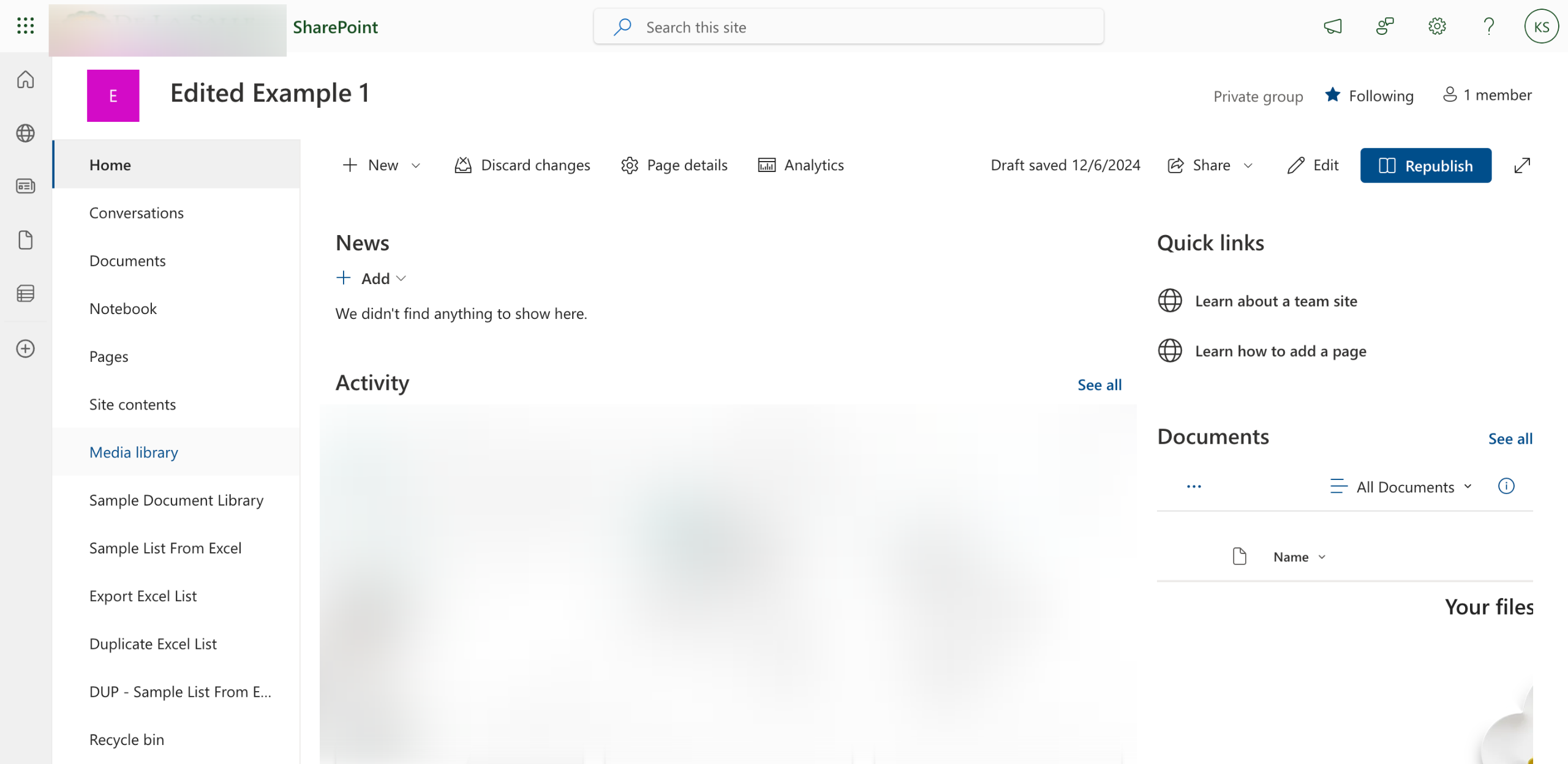This screenshot has height=764, width=1568.
Task: Click the Home icon in left rail
Action: coord(25,80)
